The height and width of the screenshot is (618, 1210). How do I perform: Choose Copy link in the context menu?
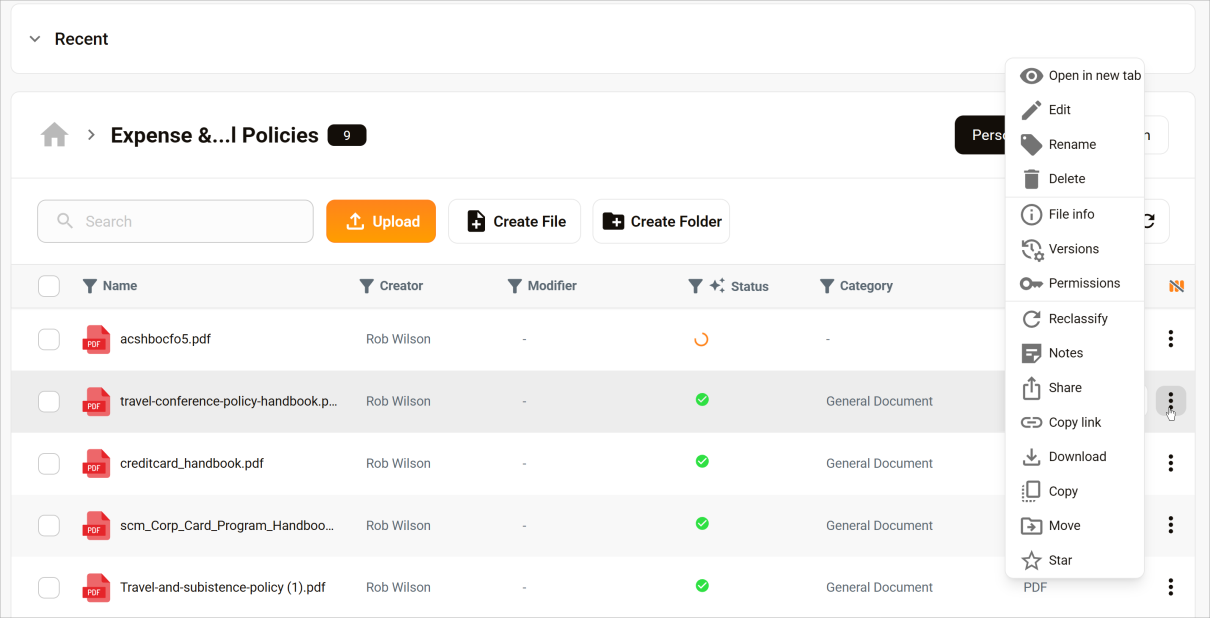(x=1075, y=422)
